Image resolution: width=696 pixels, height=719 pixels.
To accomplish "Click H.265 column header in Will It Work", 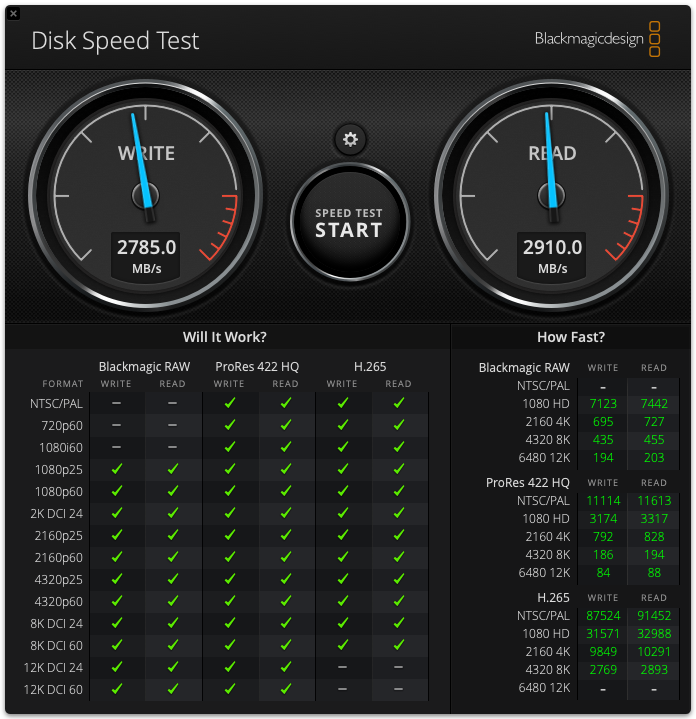I will point(370,366).
